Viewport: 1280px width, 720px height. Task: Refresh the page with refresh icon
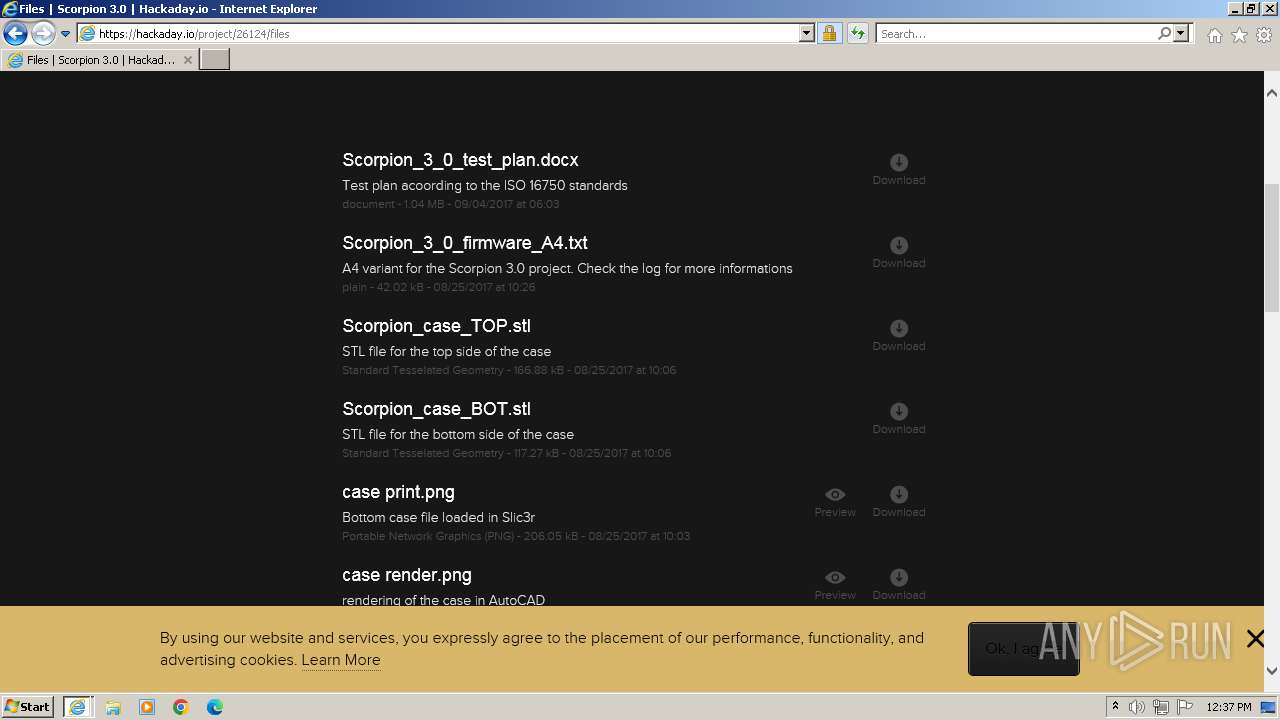[857, 34]
